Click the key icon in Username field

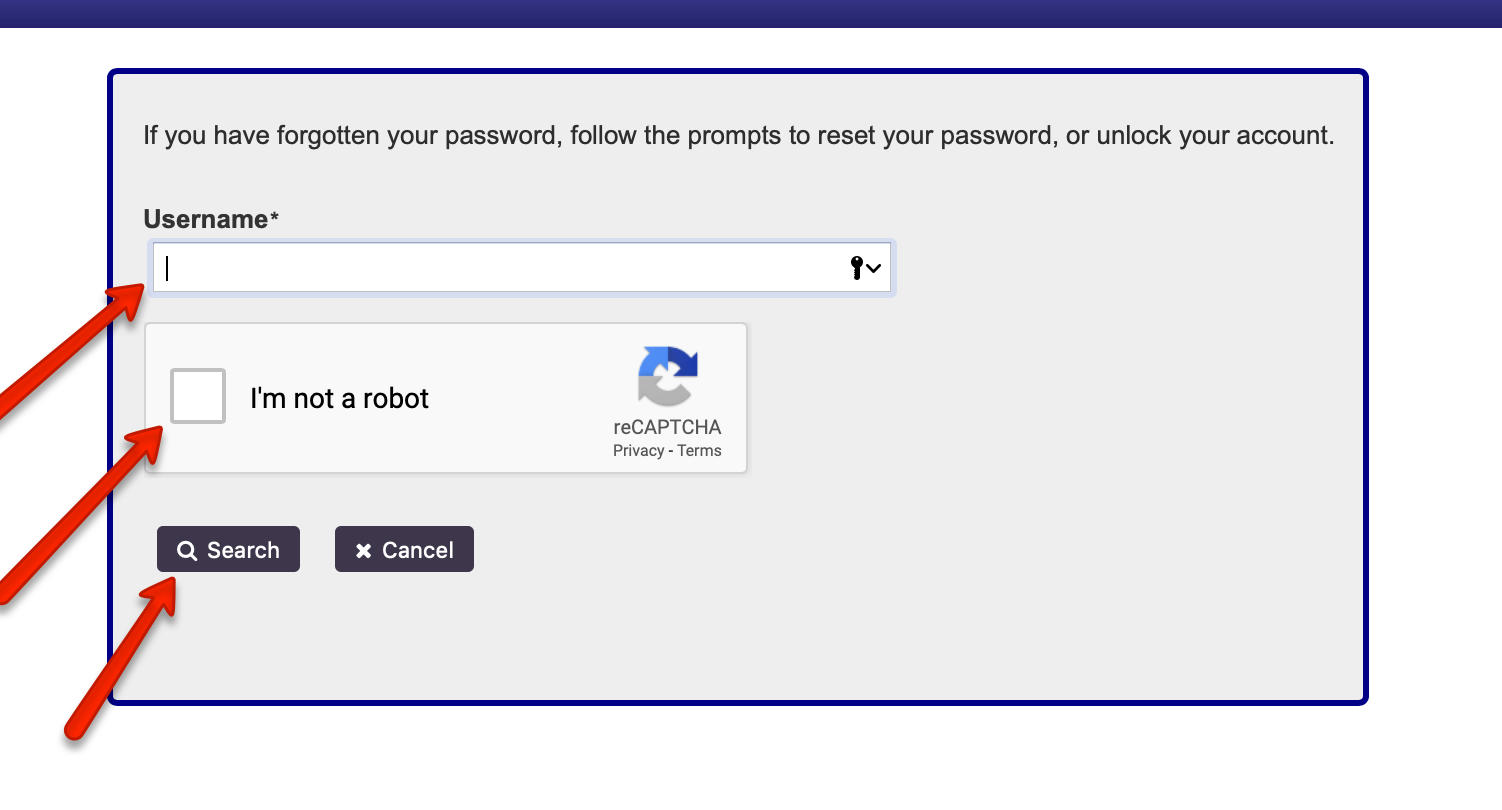(856, 267)
